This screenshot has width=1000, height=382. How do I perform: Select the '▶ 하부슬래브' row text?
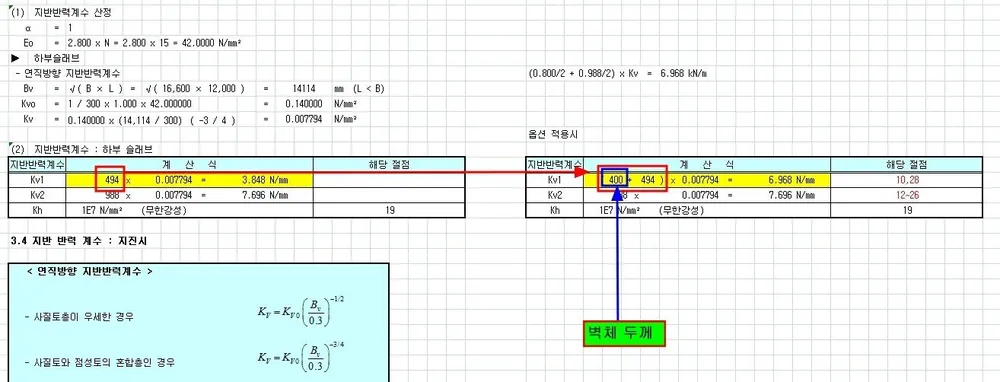click(45, 58)
